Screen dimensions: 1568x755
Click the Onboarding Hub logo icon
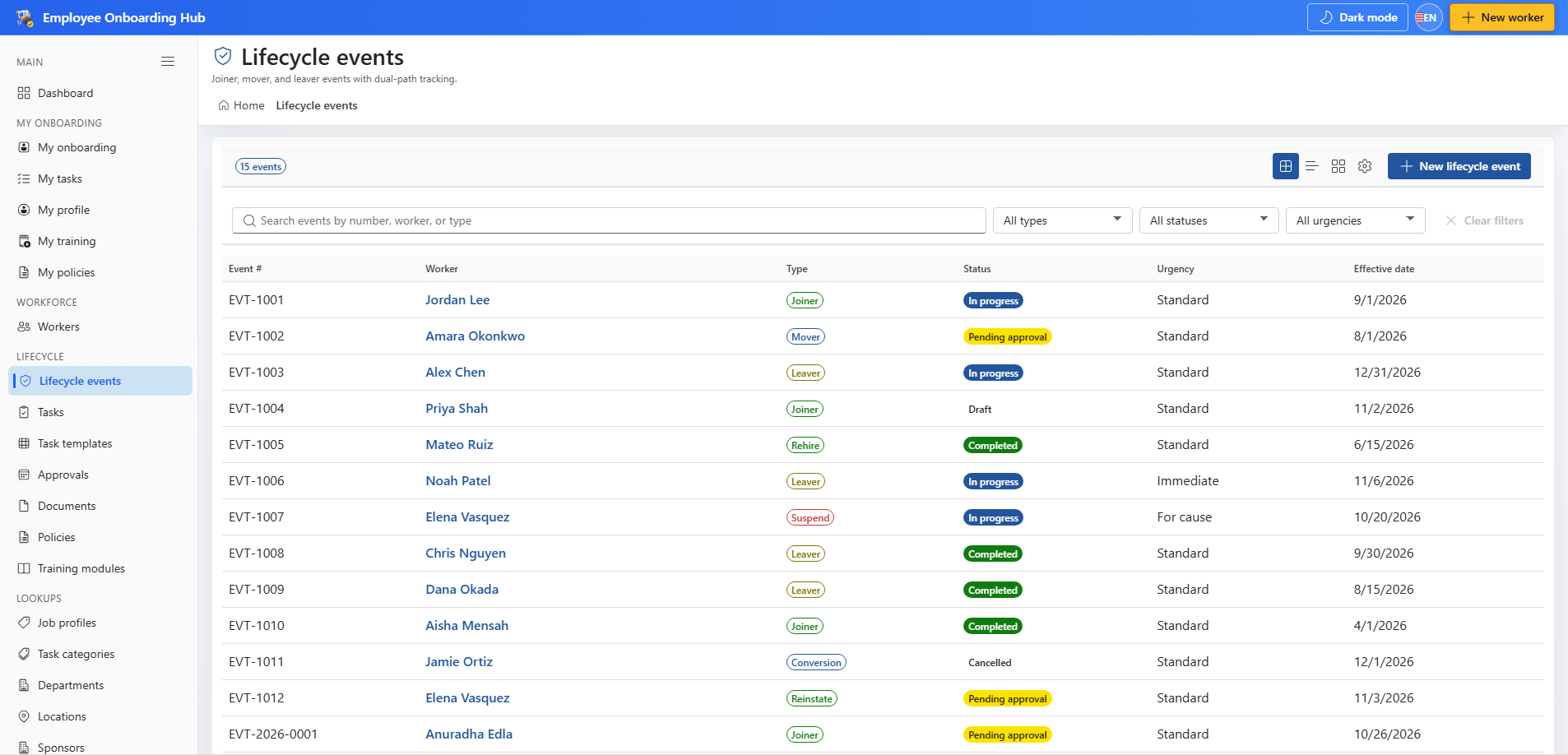(x=25, y=17)
